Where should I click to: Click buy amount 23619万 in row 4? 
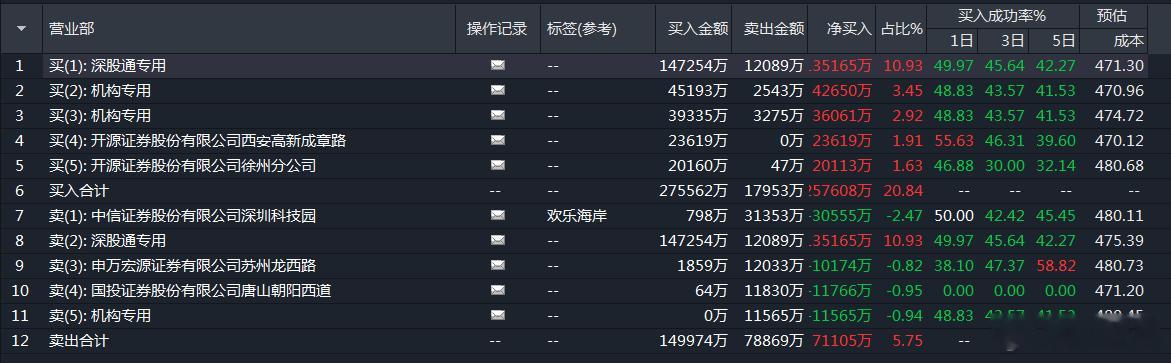pos(698,140)
